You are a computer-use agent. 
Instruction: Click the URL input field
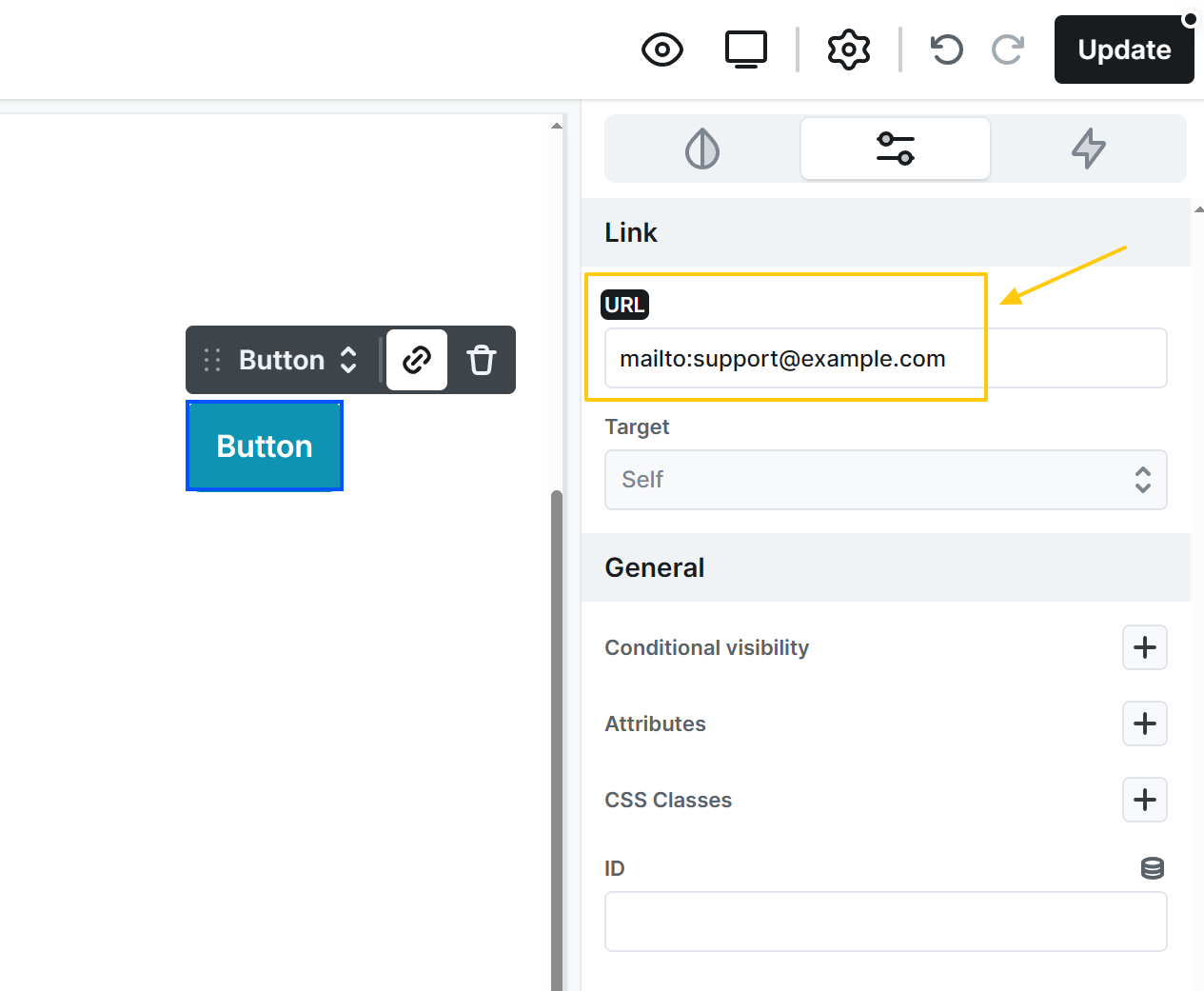tap(885, 359)
